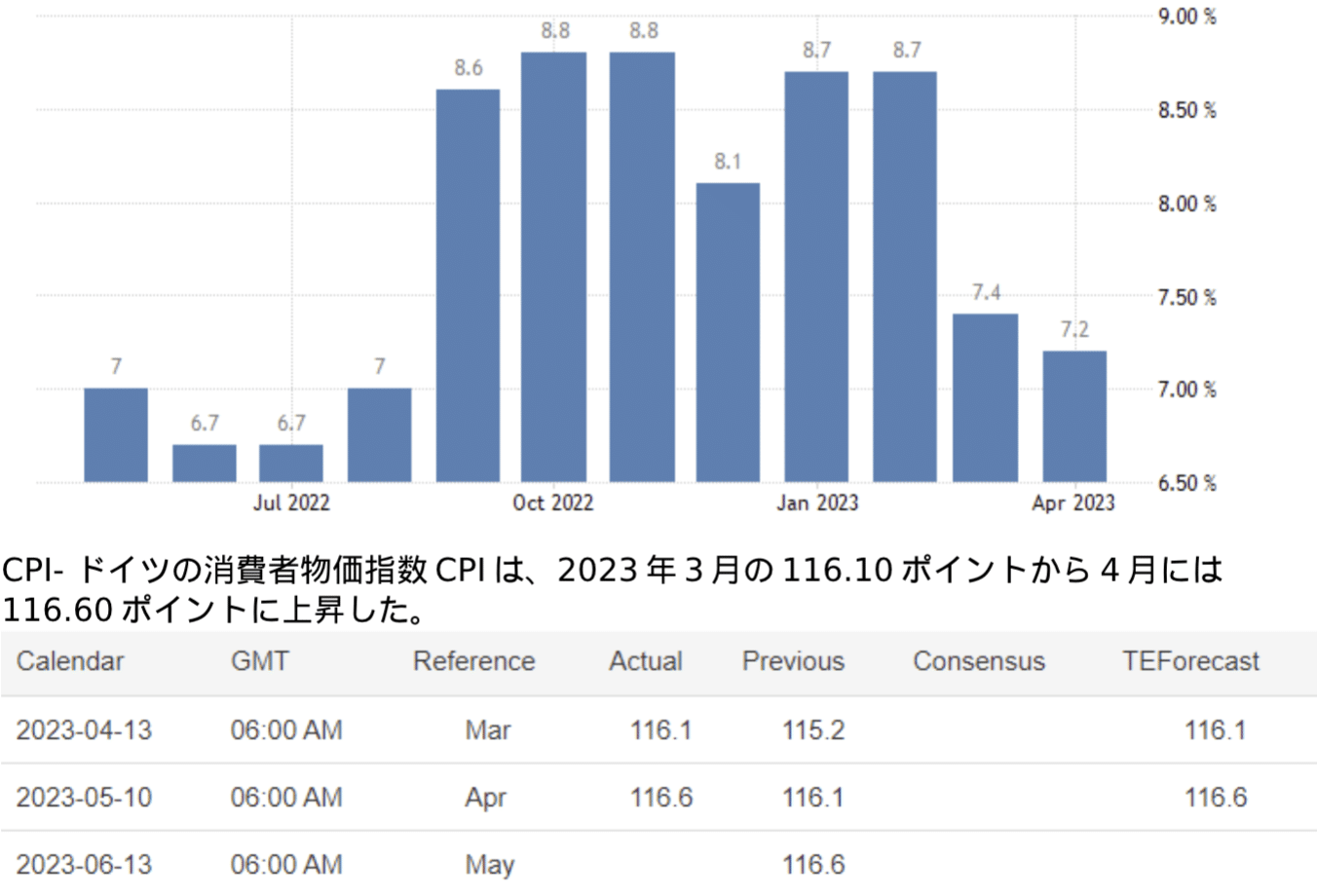Select the Jan 2023 bar showing 8.7
The width and height of the screenshot is (1317, 896).
816,277
